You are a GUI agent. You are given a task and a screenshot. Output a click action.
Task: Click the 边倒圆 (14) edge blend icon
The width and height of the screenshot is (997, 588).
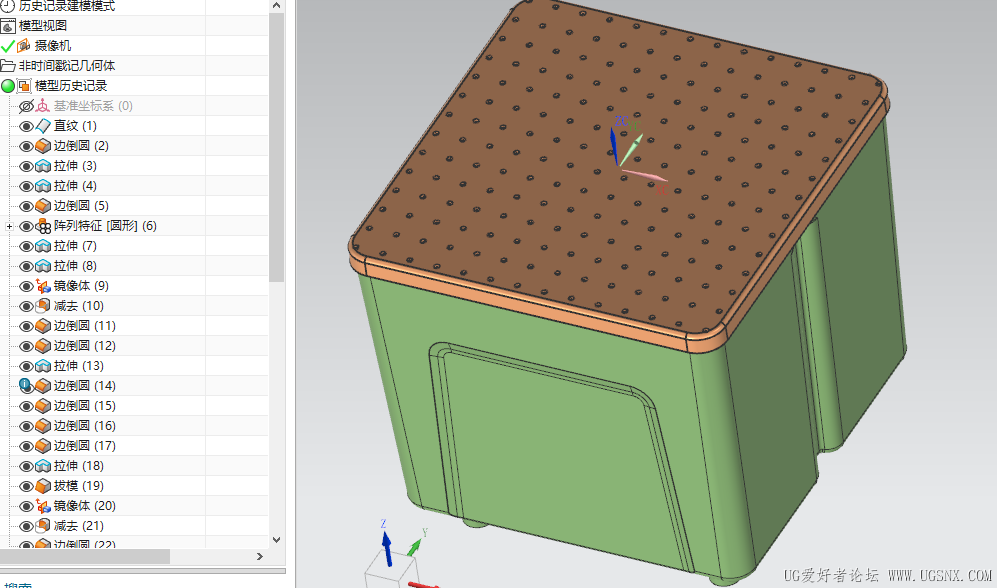pos(43,386)
